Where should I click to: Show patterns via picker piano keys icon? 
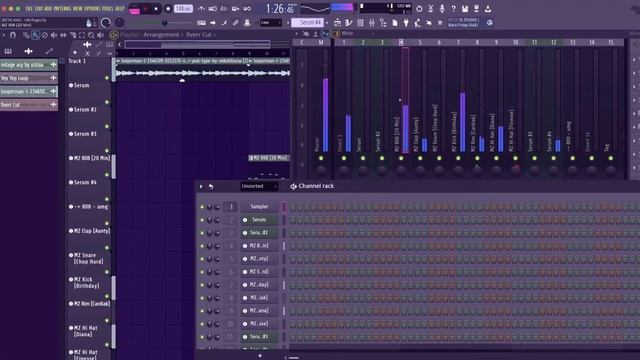pos(8,51)
